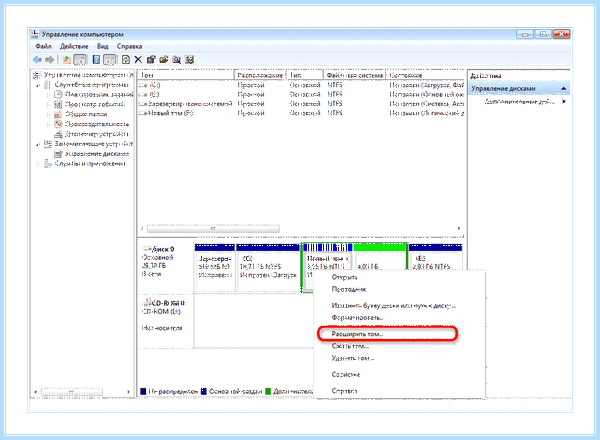Choose Открыть from the context menu
The width and height of the screenshot is (600, 440).
(399, 277)
